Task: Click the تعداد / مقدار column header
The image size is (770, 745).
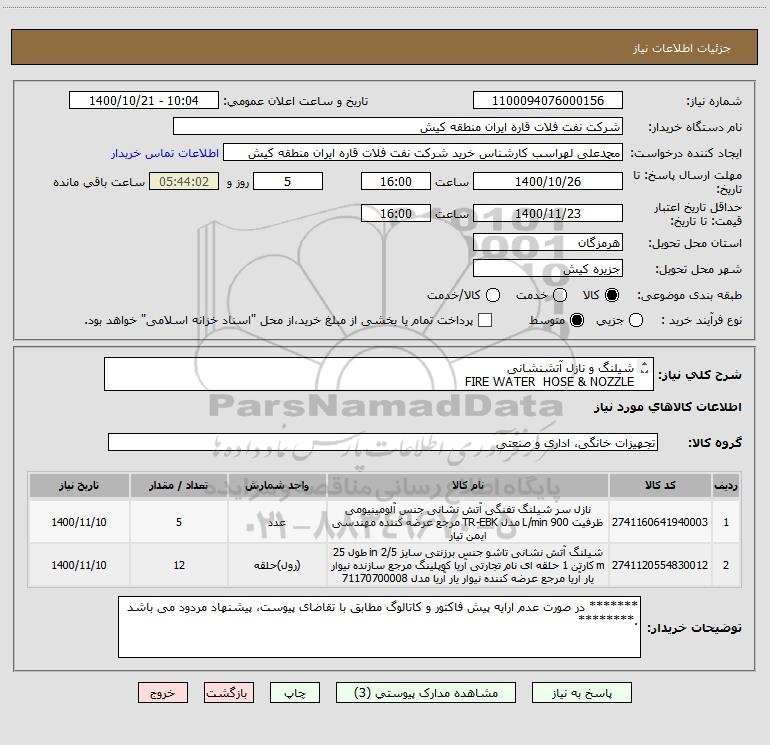Action: 179,485
